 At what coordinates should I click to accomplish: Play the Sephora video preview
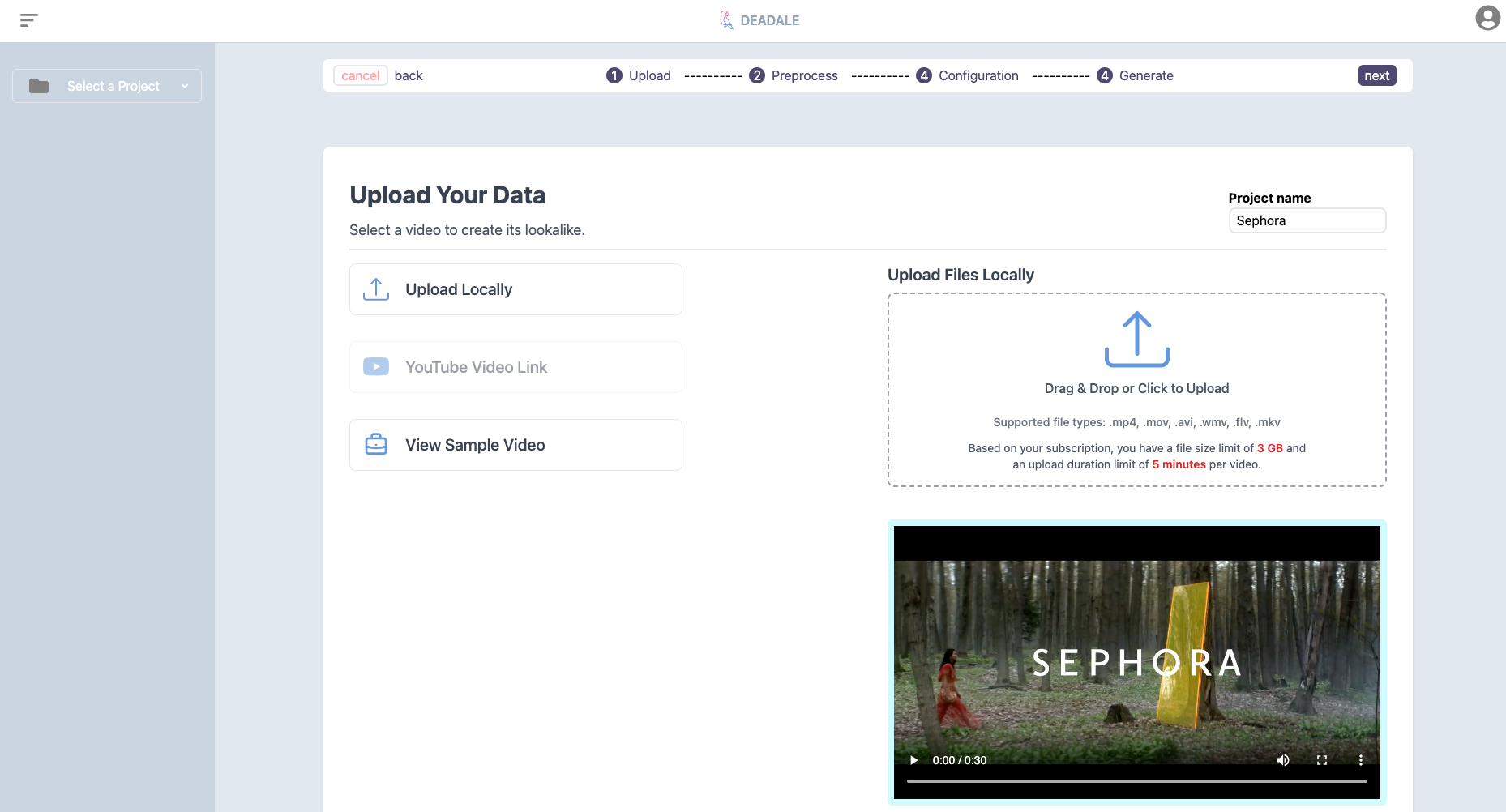913,760
